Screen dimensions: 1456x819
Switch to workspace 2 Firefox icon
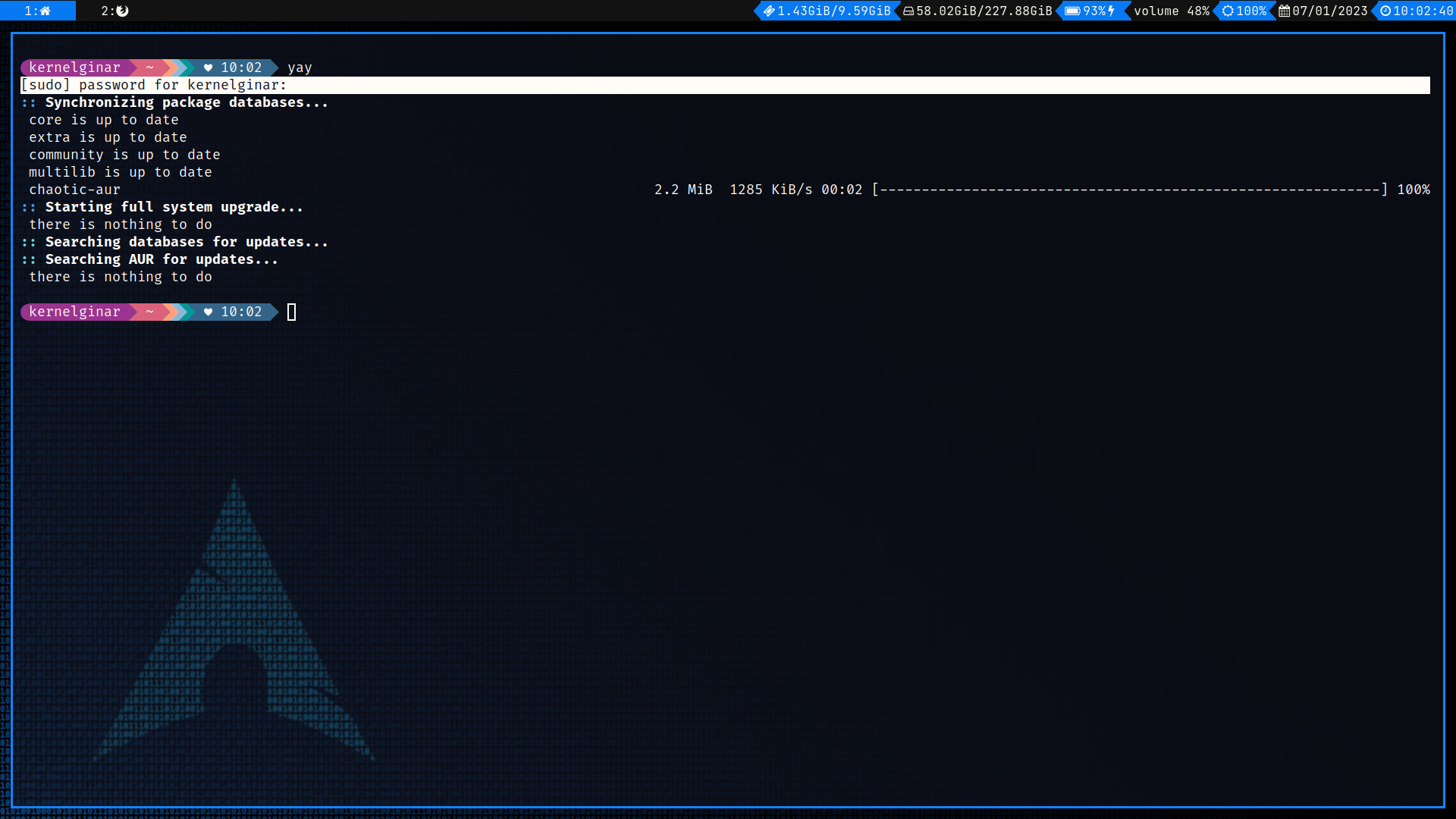122,11
